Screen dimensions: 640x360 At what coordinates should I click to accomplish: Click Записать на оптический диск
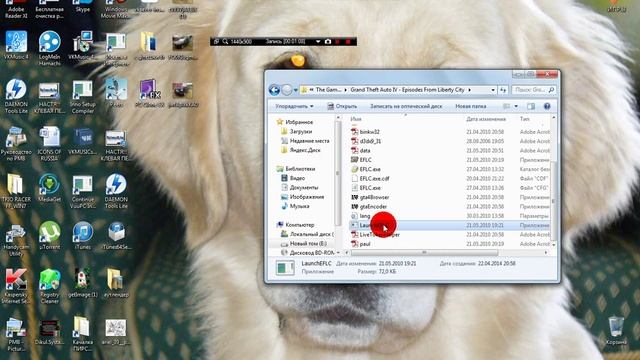click(x=406, y=106)
